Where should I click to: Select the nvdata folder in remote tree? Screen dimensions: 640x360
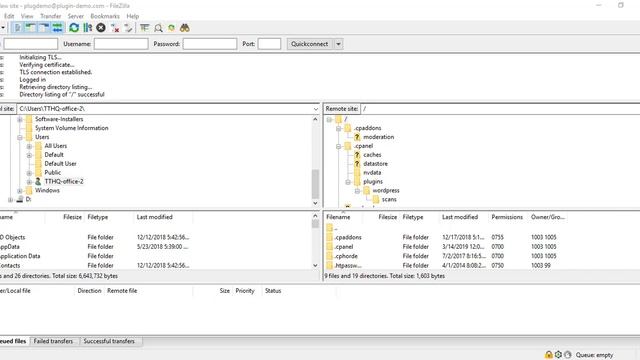372,173
